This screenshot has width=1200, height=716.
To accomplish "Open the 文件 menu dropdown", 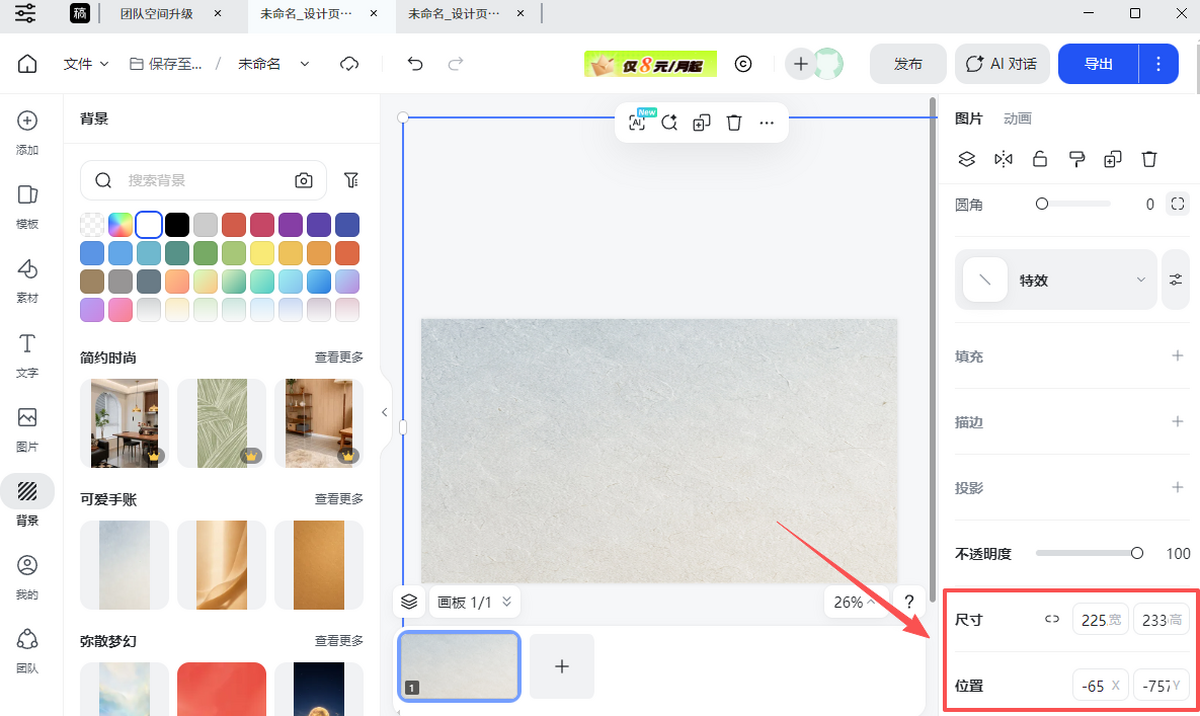I will pos(86,64).
